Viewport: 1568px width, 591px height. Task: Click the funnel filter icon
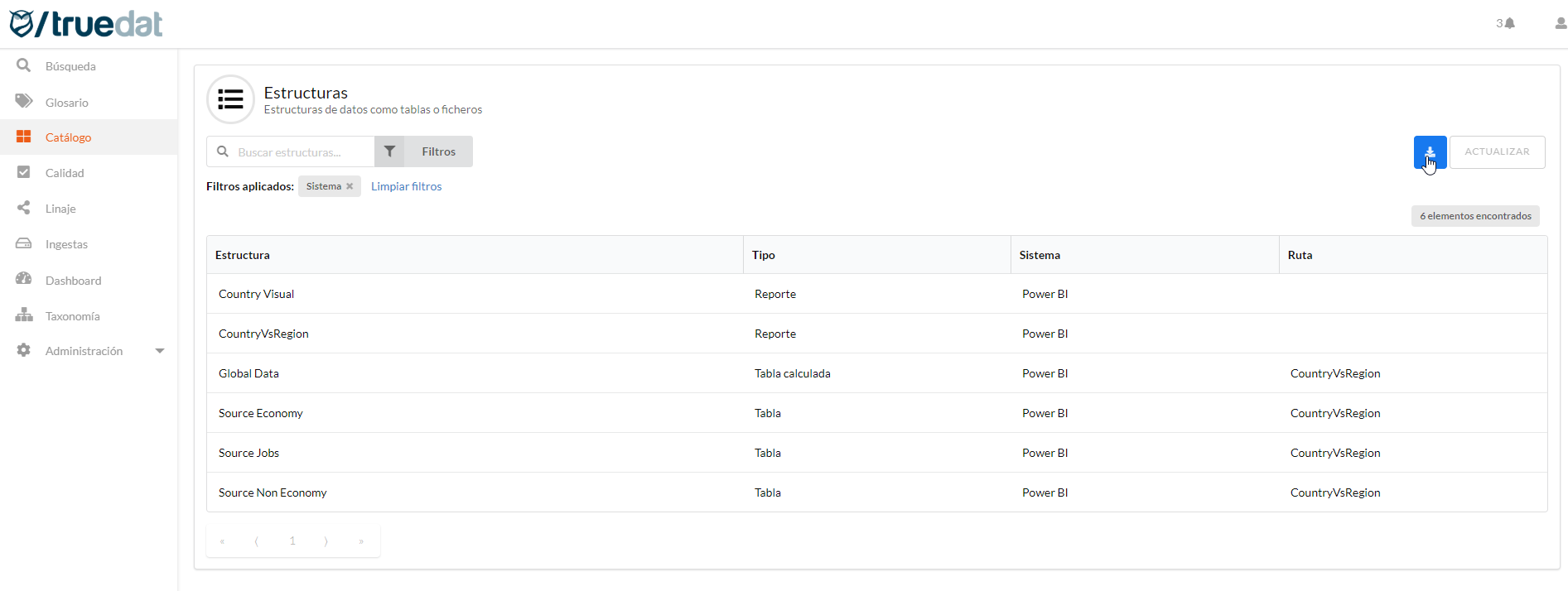[389, 151]
